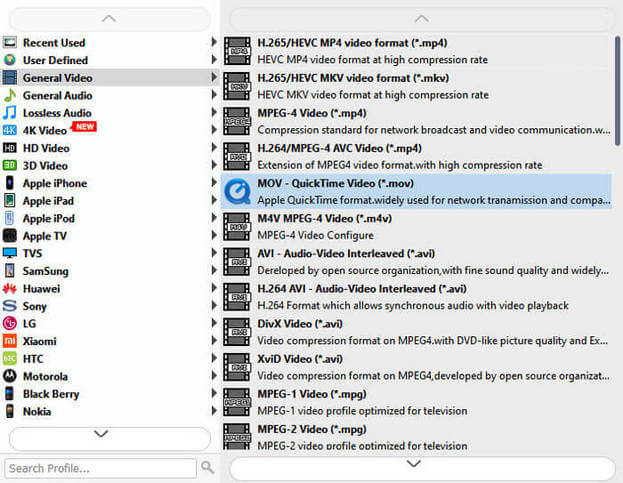The height and width of the screenshot is (483, 623).
Task: Open the Apple iPad category
Action: 110,201
